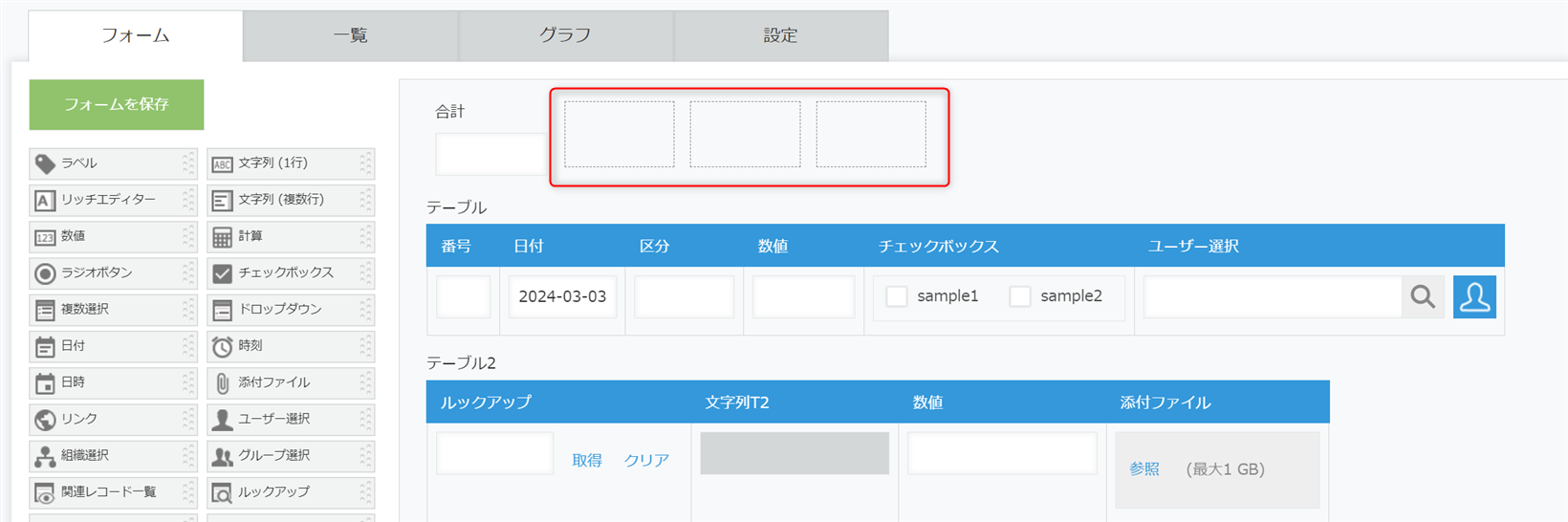Click the date field 2024-03-03
This screenshot has width=1568, height=522.
[562, 296]
